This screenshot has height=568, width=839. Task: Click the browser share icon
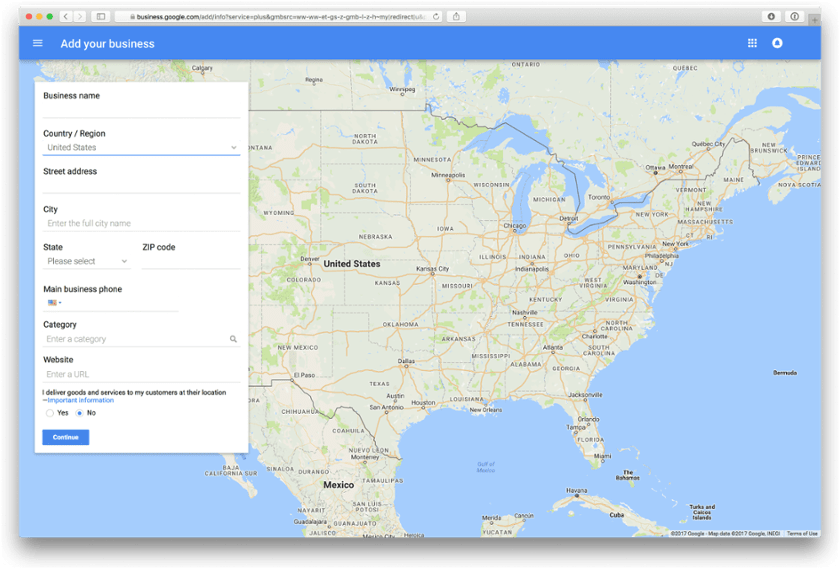pos(457,17)
